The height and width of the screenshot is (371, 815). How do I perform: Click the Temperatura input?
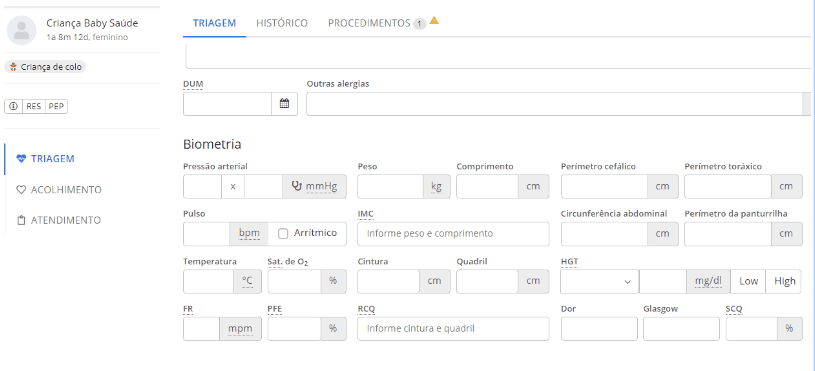208,281
